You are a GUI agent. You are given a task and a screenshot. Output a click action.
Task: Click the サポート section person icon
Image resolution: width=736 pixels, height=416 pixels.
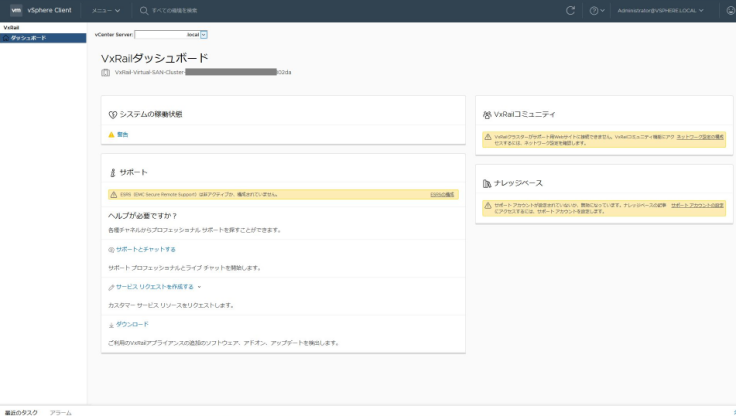113,173
